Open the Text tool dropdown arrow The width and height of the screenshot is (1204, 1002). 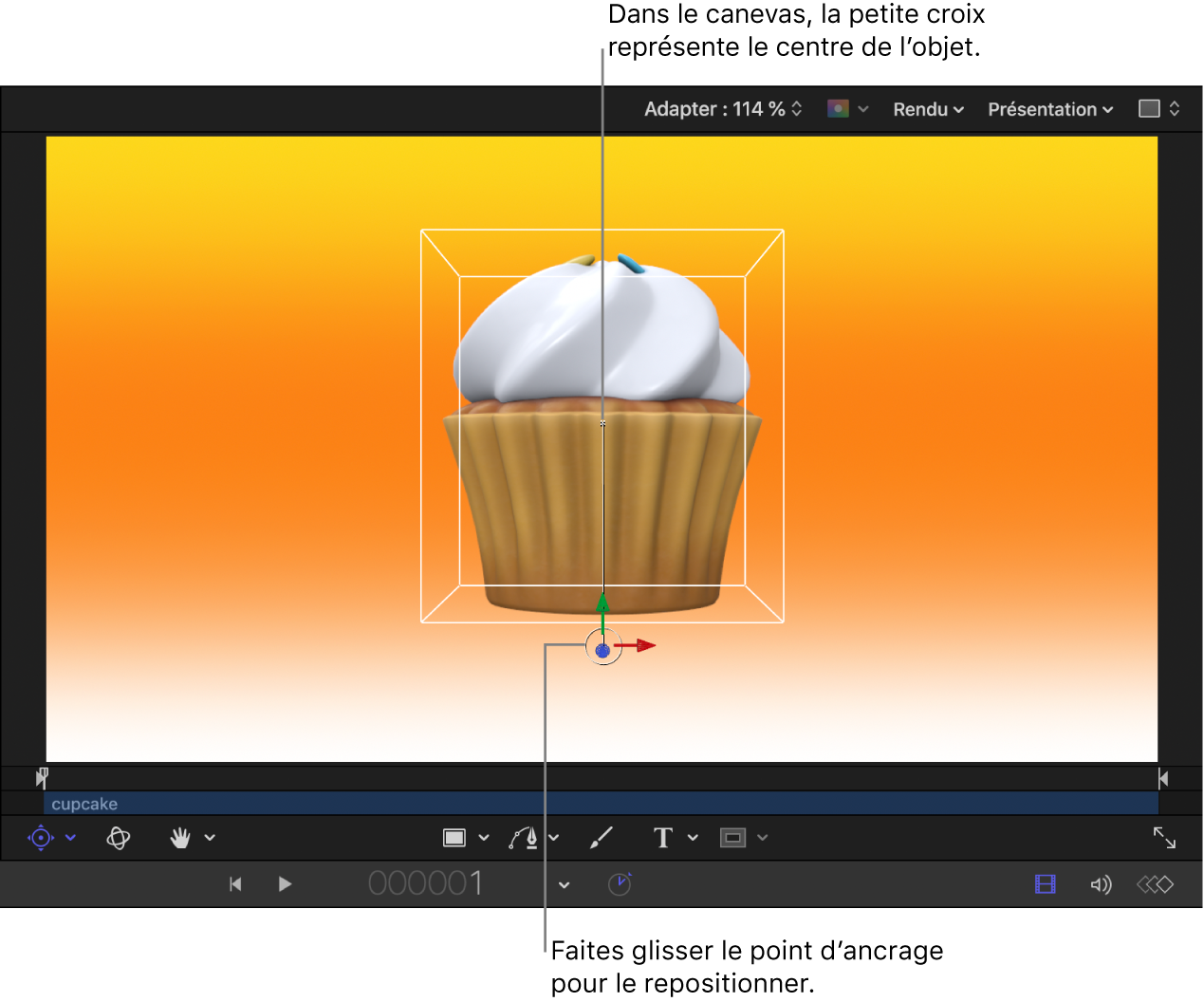(692, 837)
